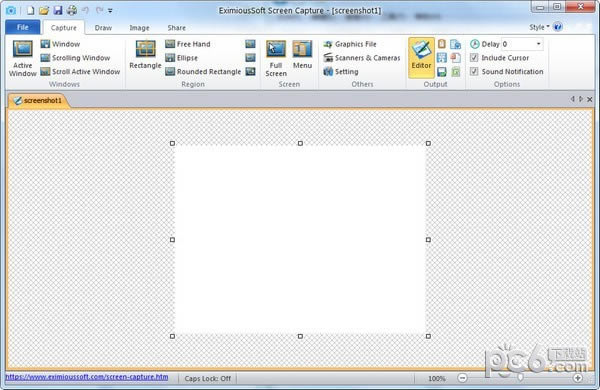Open the Customize Quick Access Toolbar arrow

(110, 11)
